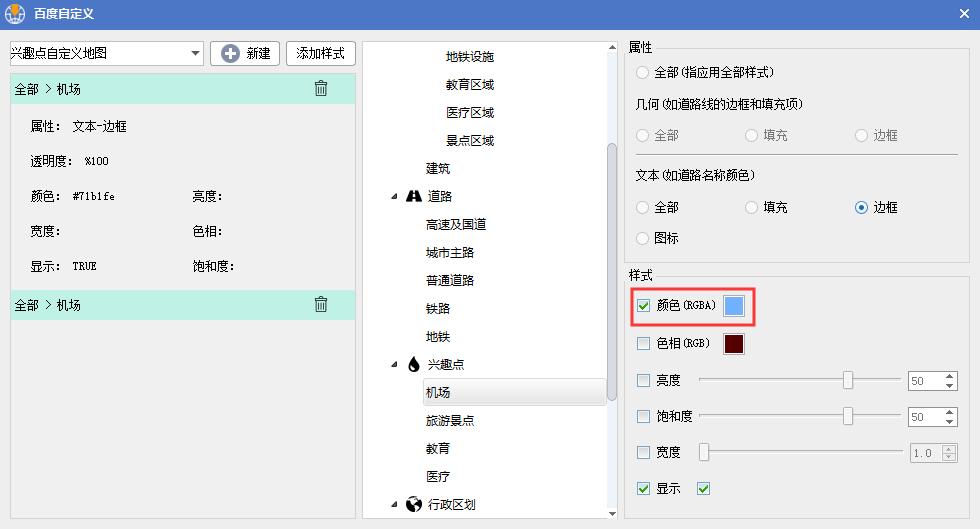Select 普通道路 in the tree
Image resolution: width=980 pixels, height=529 pixels.
click(449, 280)
